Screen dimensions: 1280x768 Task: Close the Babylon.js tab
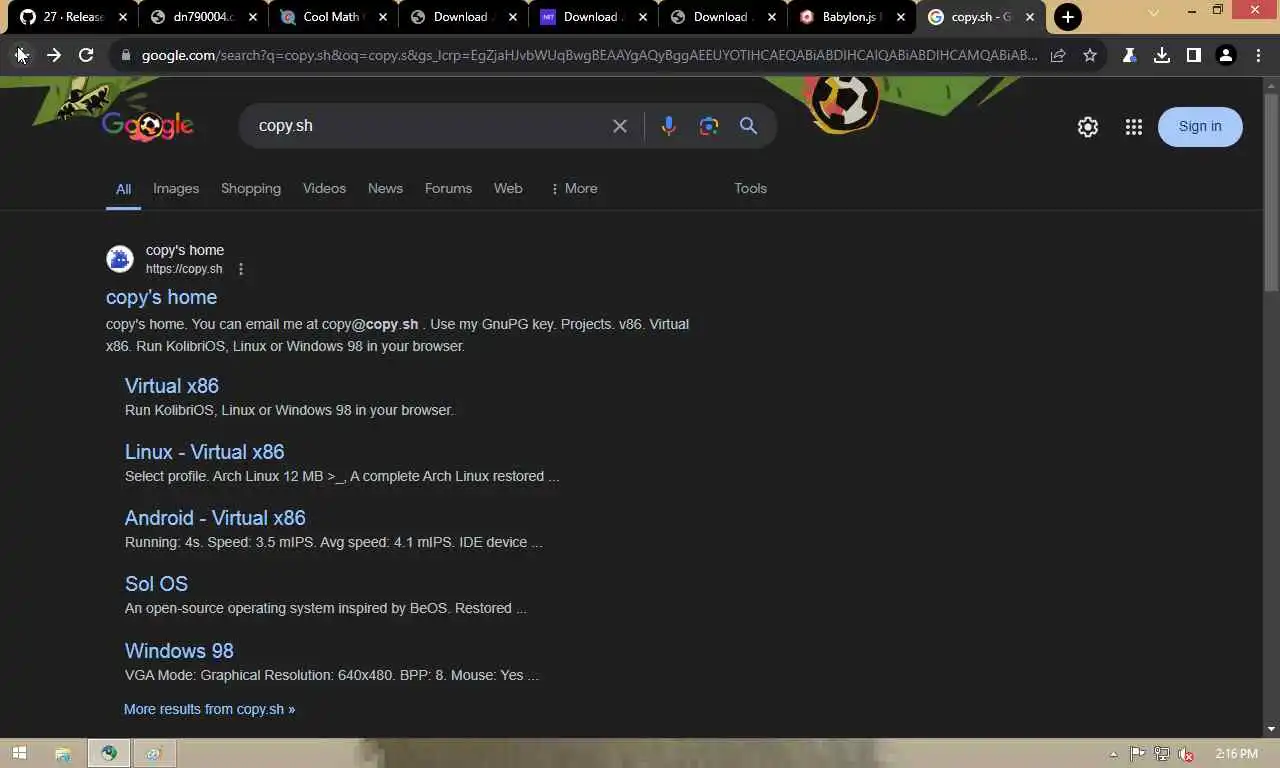point(900,17)
